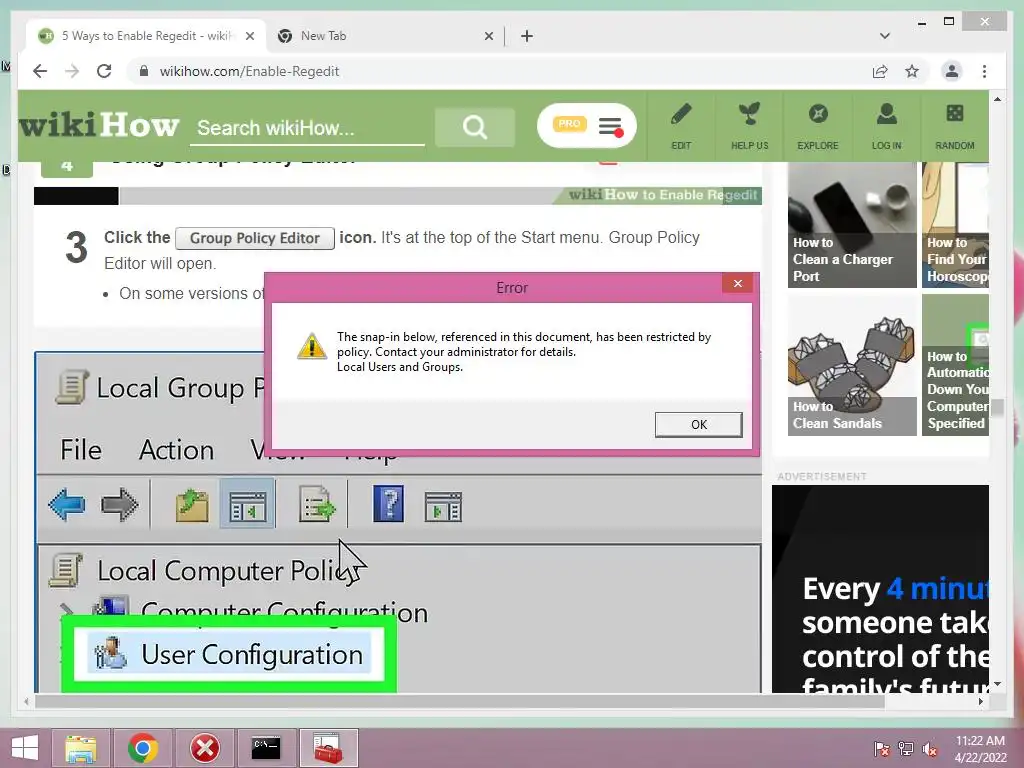Open File Explorer from taskbar
The image size is (1024, 768).
[x=80, y=748]
